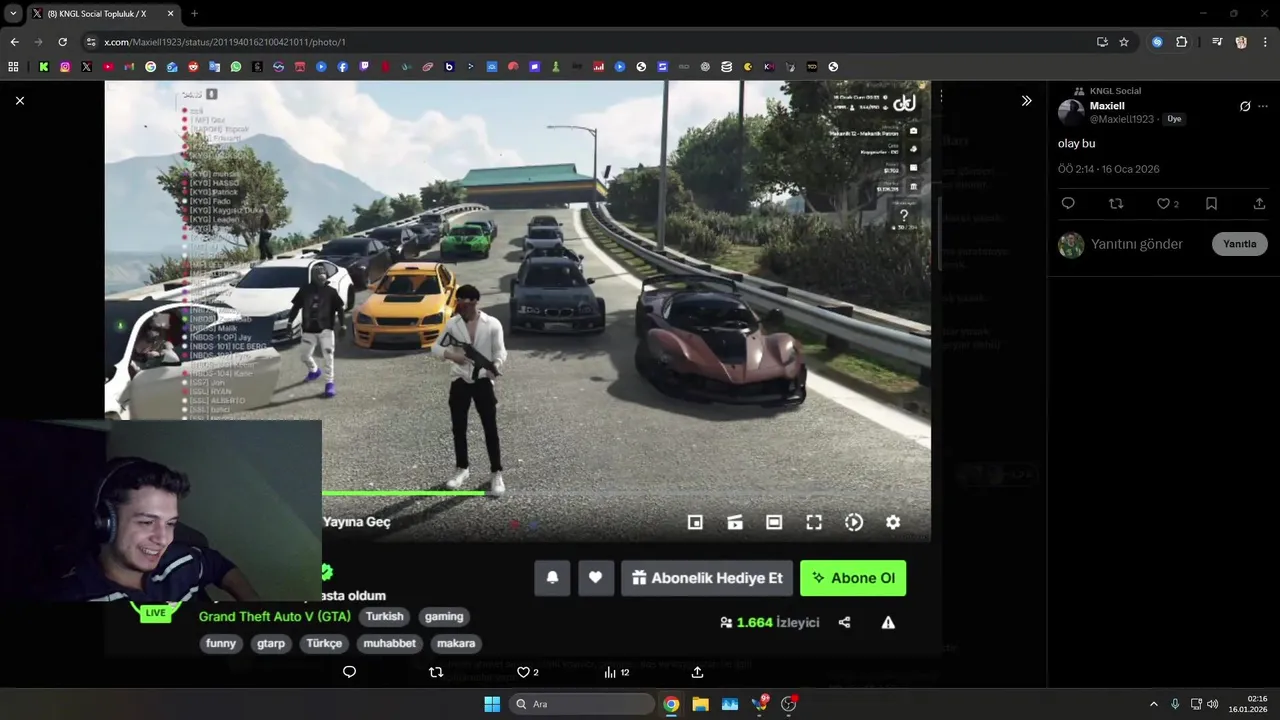
Task: Collapse the post sidebar with double chevron
Action: tap(1026, 101)
